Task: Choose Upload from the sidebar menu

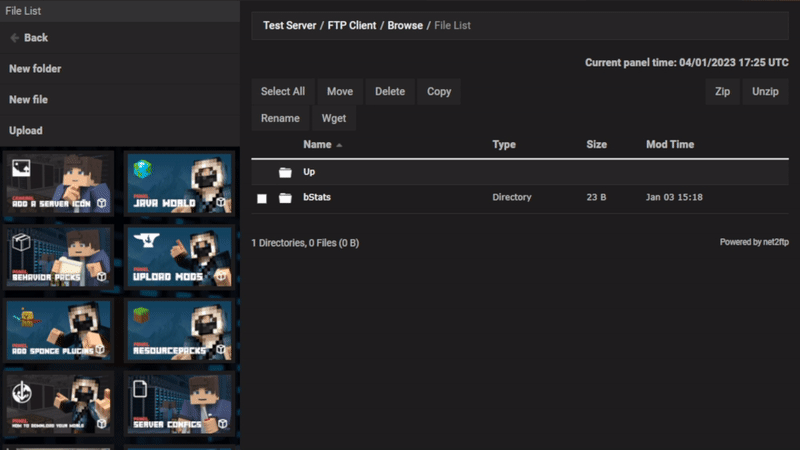Action: click(26, 131)
